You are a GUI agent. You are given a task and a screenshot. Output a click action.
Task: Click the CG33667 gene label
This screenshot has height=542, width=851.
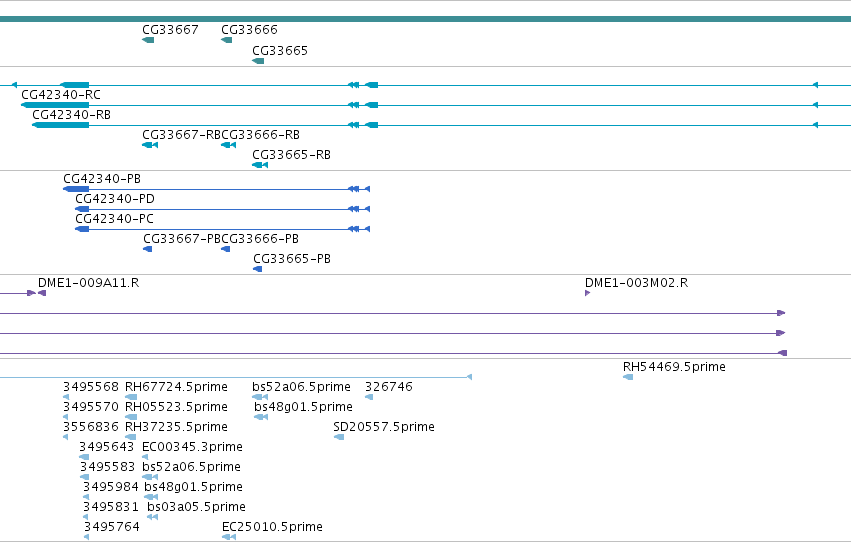(170, 29)
